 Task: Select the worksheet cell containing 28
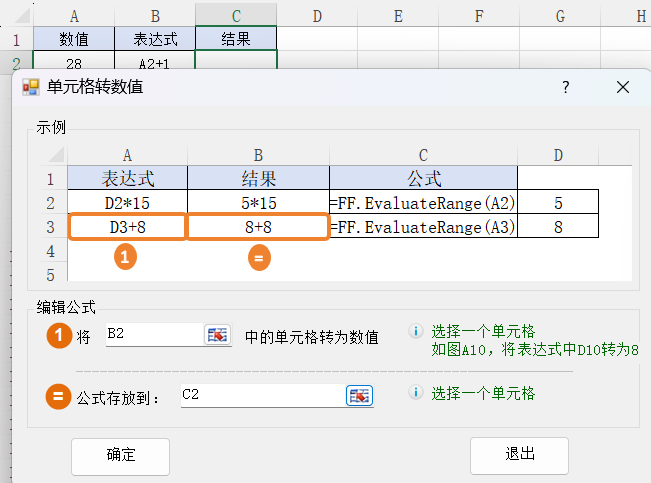[73, 62]
